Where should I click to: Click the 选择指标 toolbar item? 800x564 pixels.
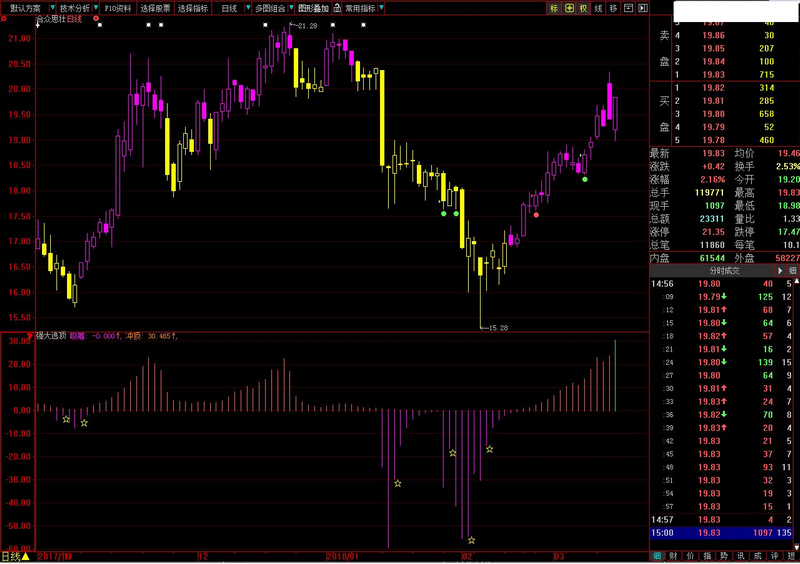point(192,8)
